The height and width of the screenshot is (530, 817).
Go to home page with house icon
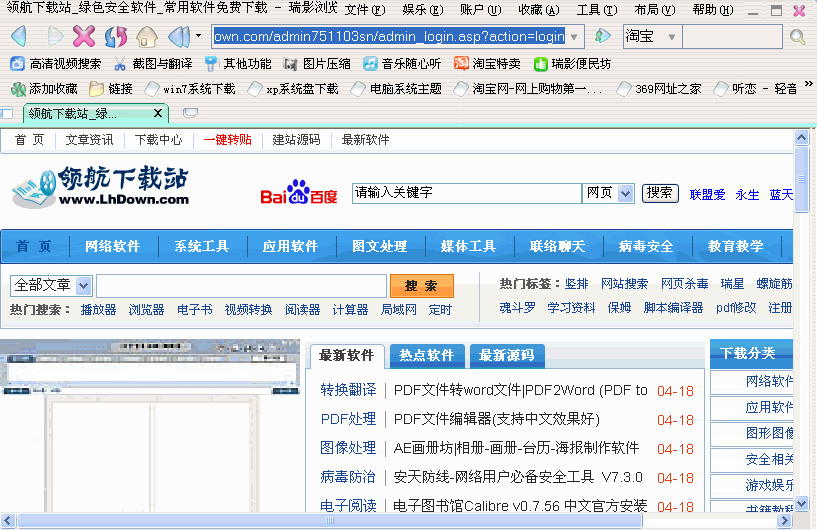coord(147,36)
